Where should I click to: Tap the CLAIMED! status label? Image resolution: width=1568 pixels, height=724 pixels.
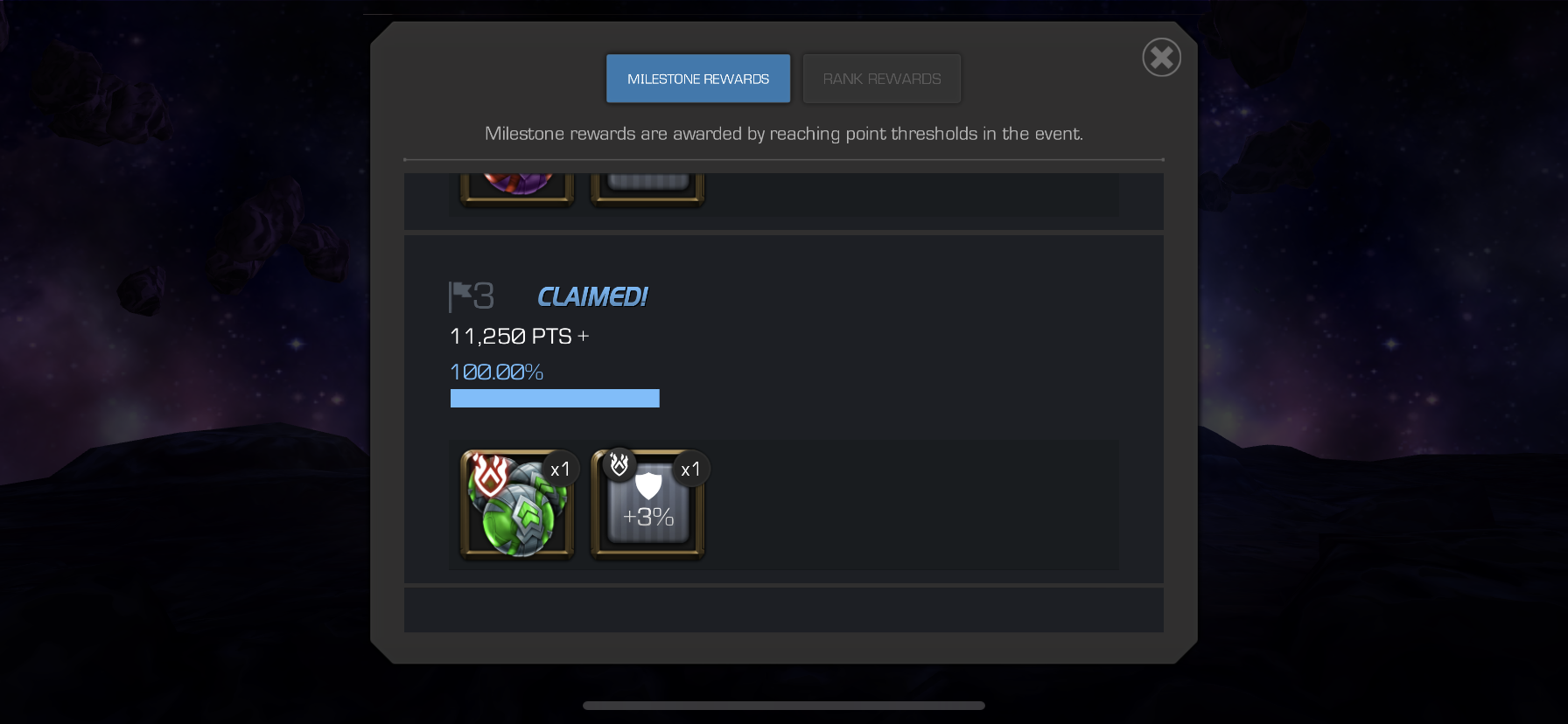pos(592,297)
